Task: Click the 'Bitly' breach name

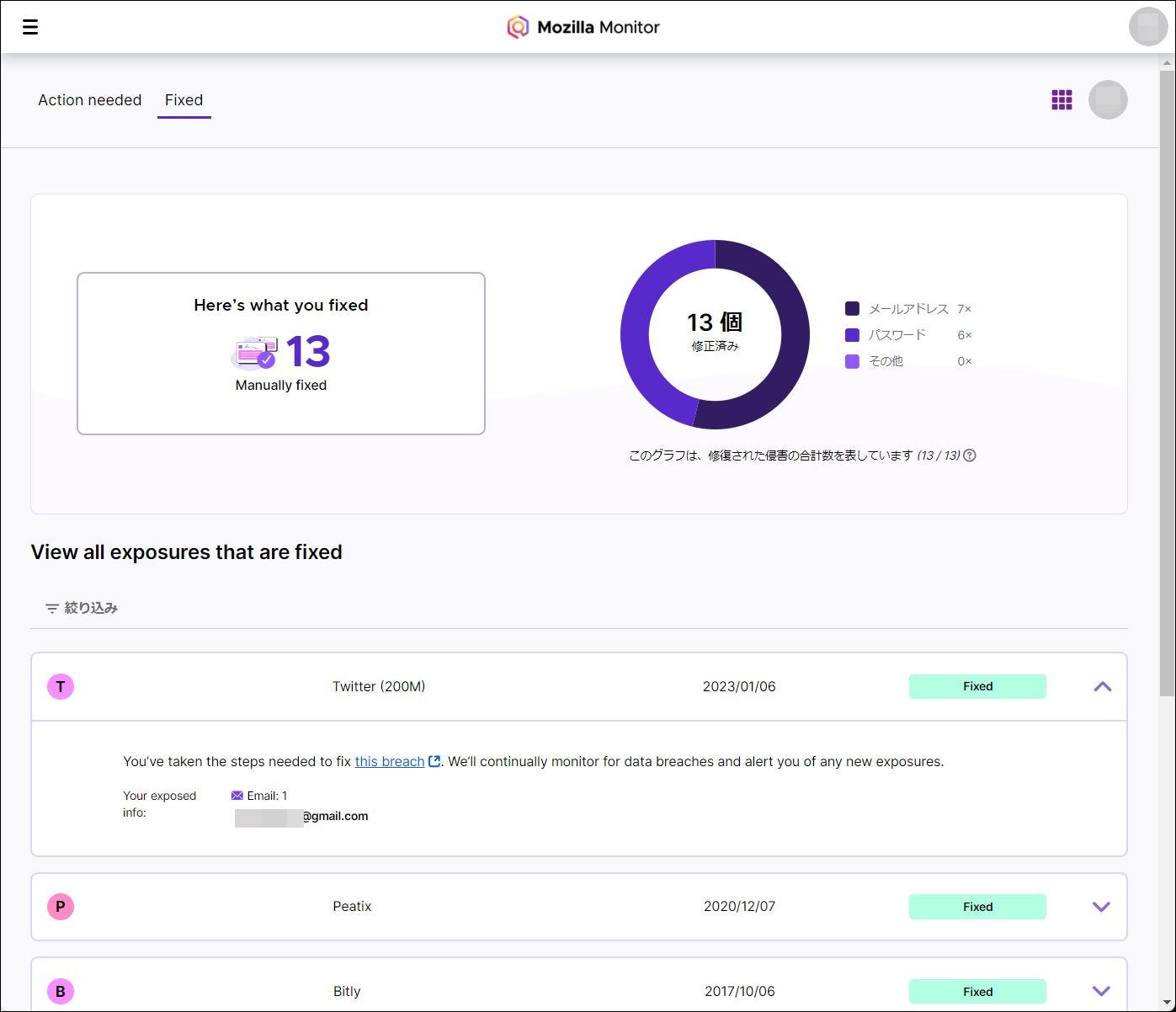Action: [x=347, y=992]
